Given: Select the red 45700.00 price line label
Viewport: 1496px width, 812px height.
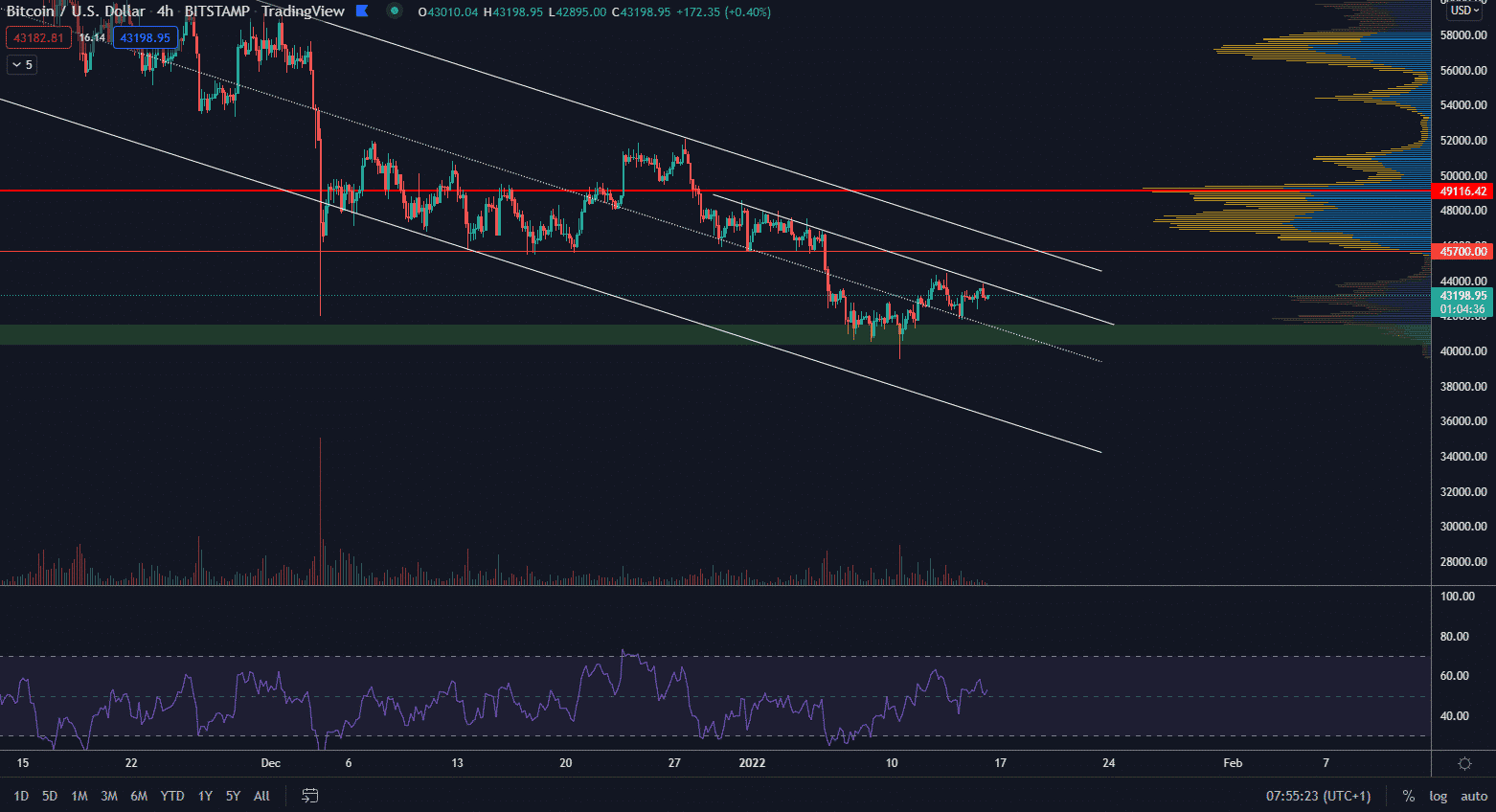Looking at the screenshot, I should pos(1463,252).
